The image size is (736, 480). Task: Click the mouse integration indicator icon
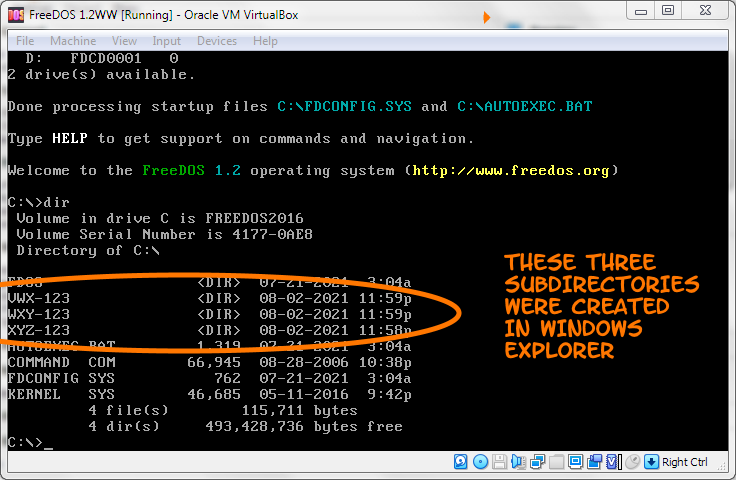(631, 462)
